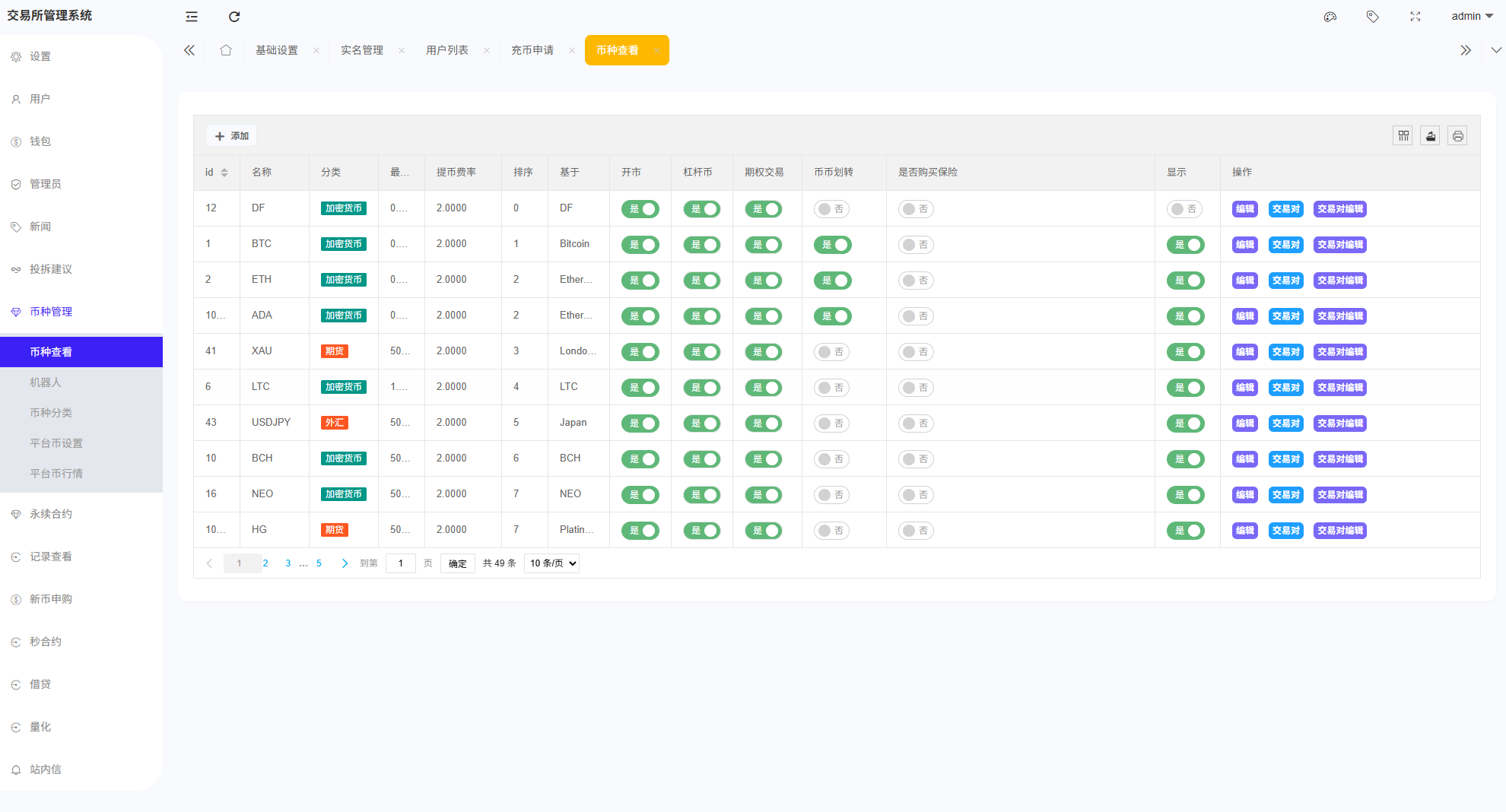Click the 添加 button
This screenshot has height=812, width=1506.
(x=231, y=136)
